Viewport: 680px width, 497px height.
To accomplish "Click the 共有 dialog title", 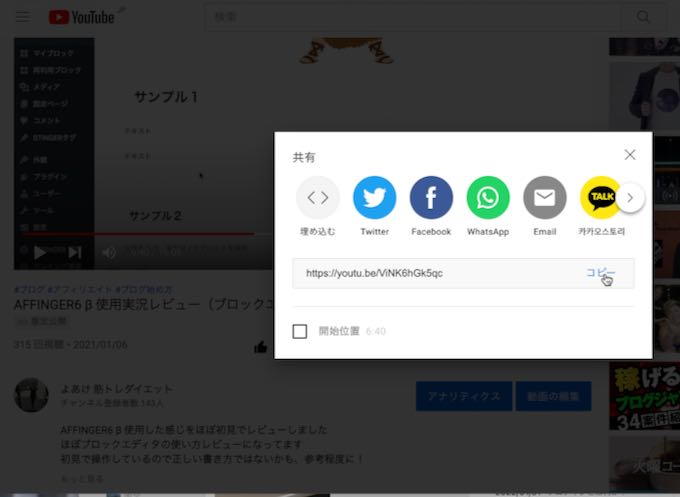I will click(304, 157).
